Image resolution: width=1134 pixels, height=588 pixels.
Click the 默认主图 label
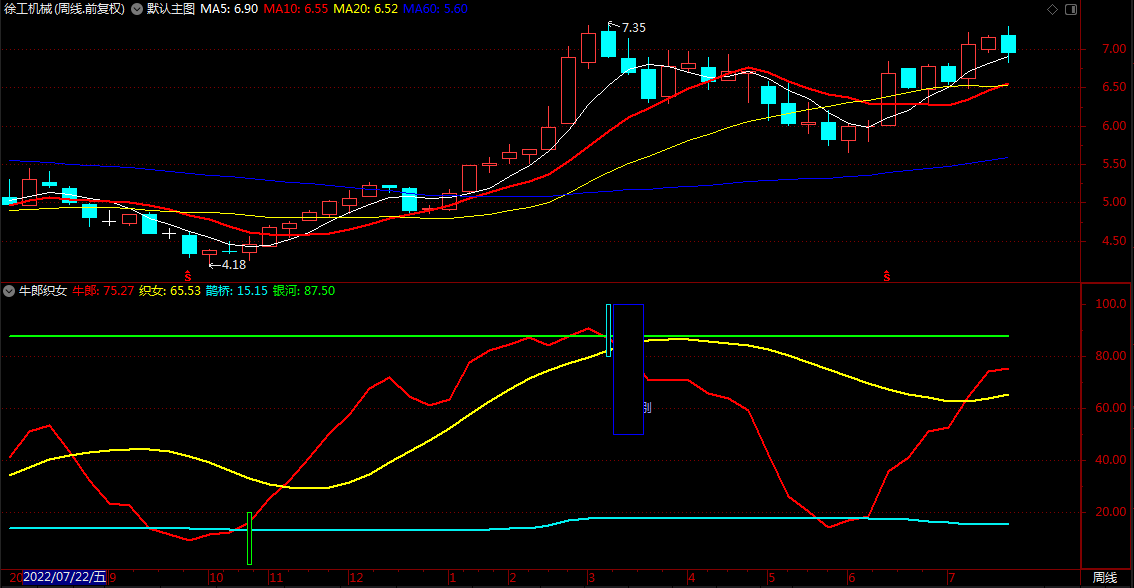pyautogui.click(x=171, y=9)
